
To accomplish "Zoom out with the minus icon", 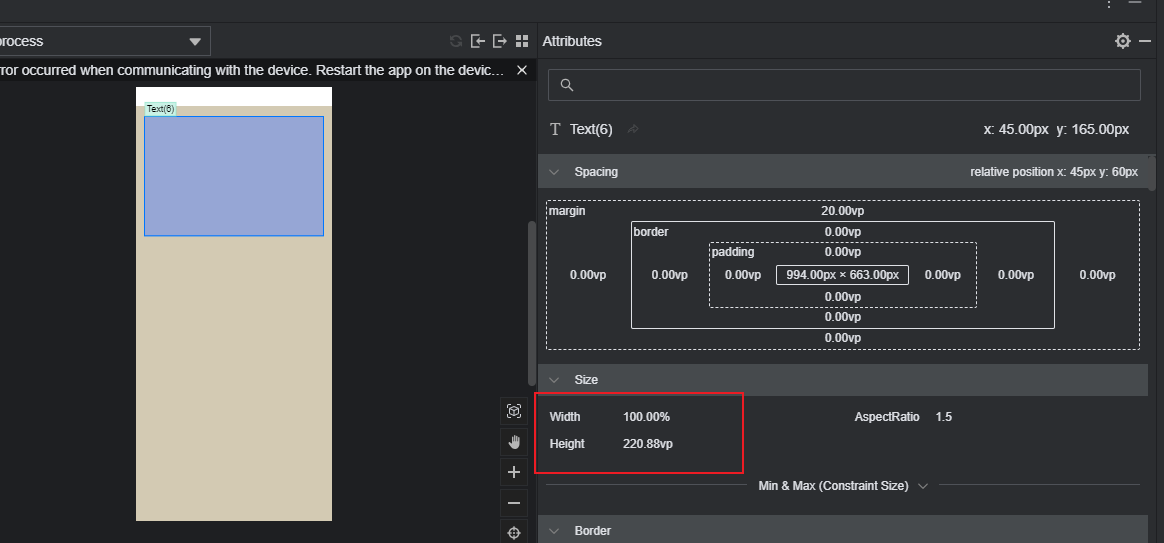I will 514,503.
